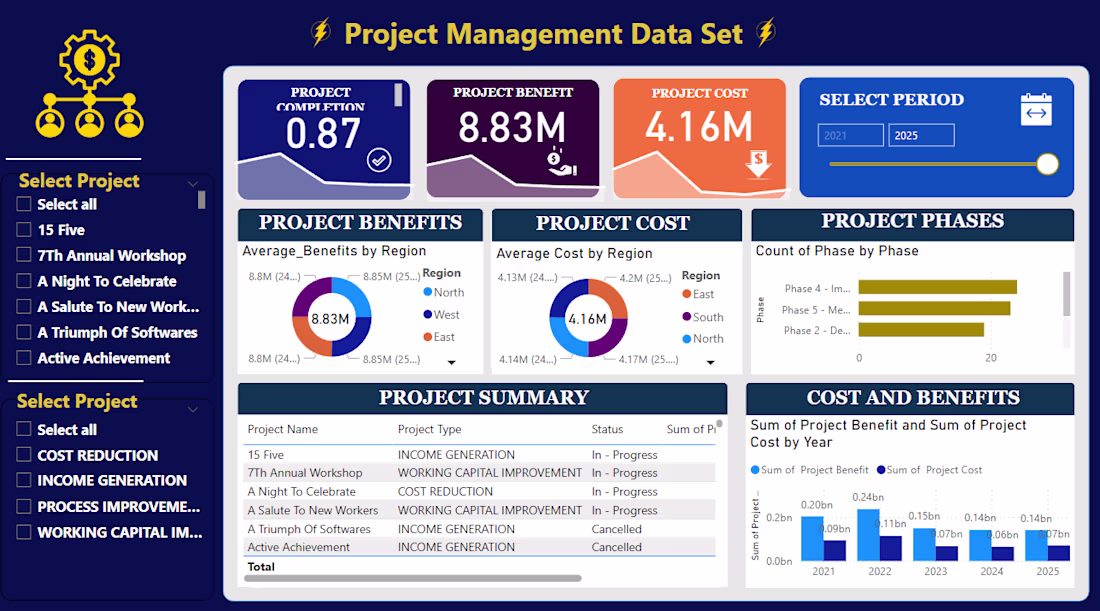The height and width of the screenshot is (611, 1100).
Task: Click the Sum of Project Cost legend marker
Action: [880, 470]
